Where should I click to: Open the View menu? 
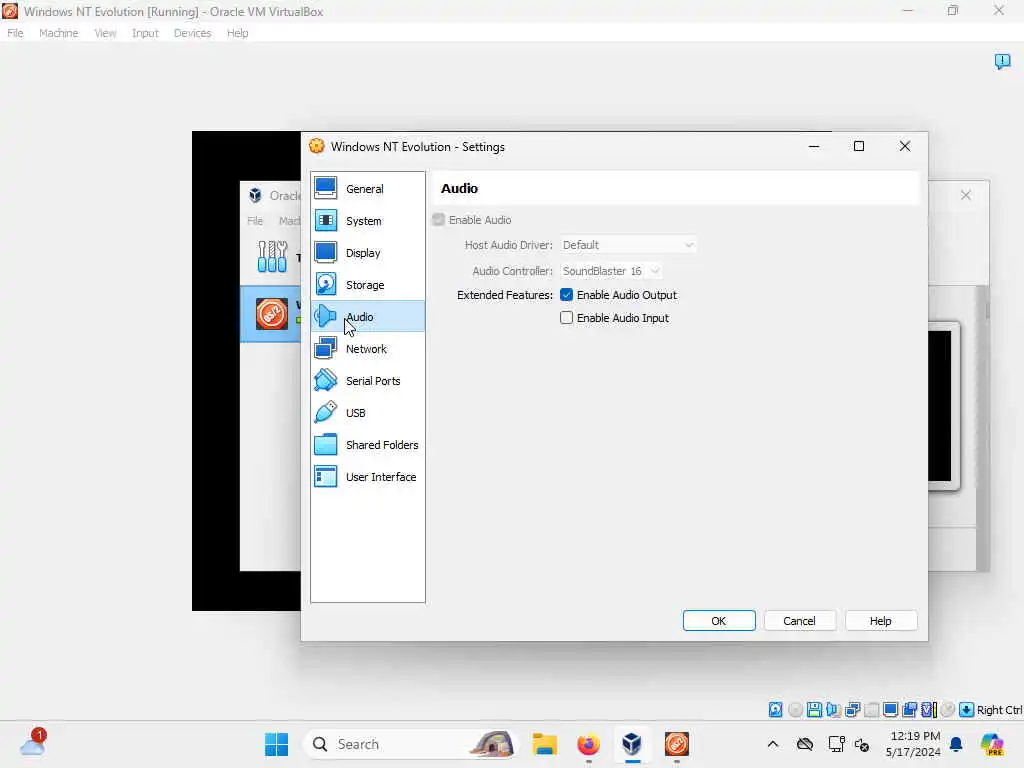point(105,33)
